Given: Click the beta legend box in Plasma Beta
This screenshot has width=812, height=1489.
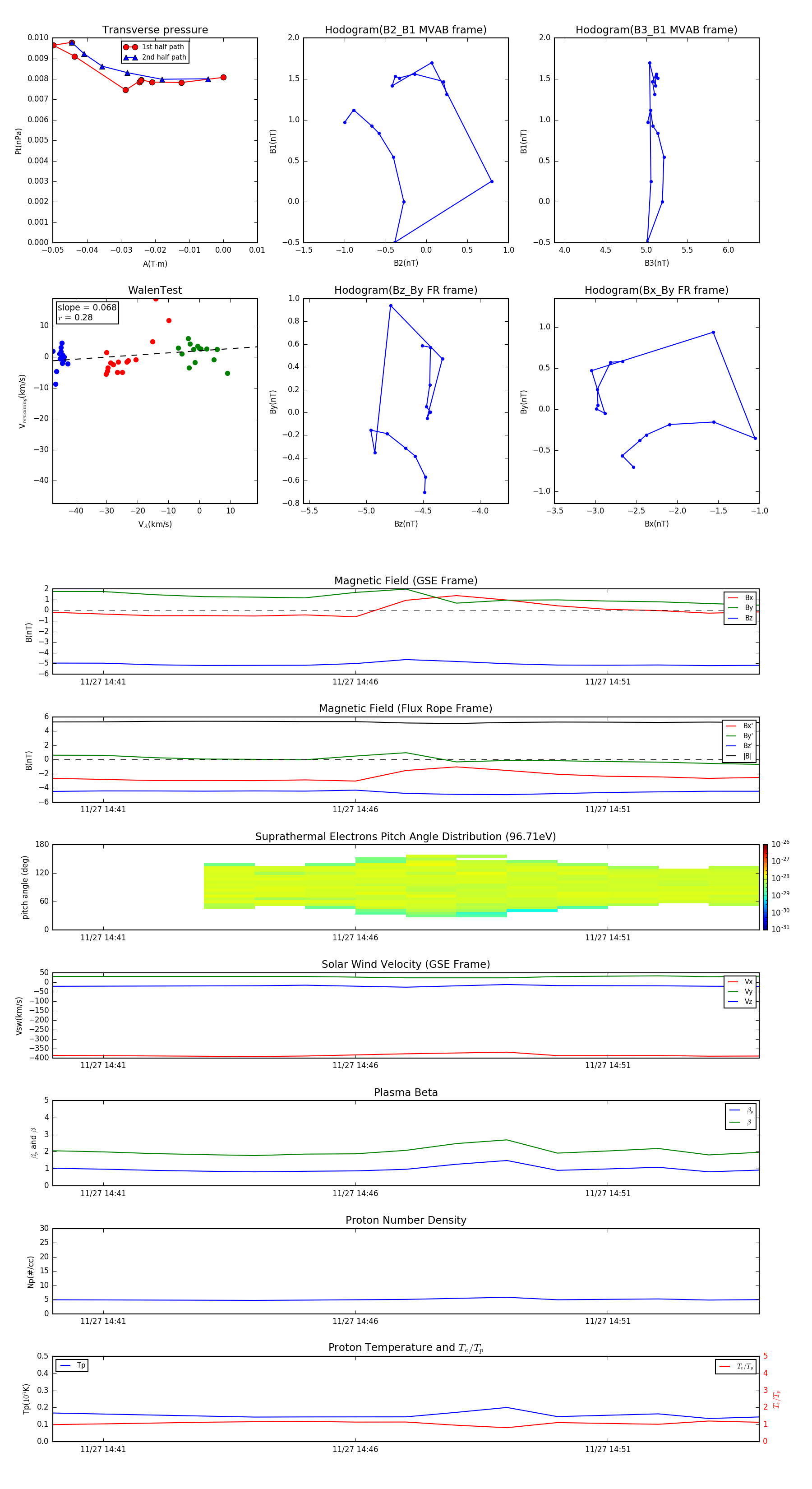Looking at the screenshot, I should [740, 1116].
